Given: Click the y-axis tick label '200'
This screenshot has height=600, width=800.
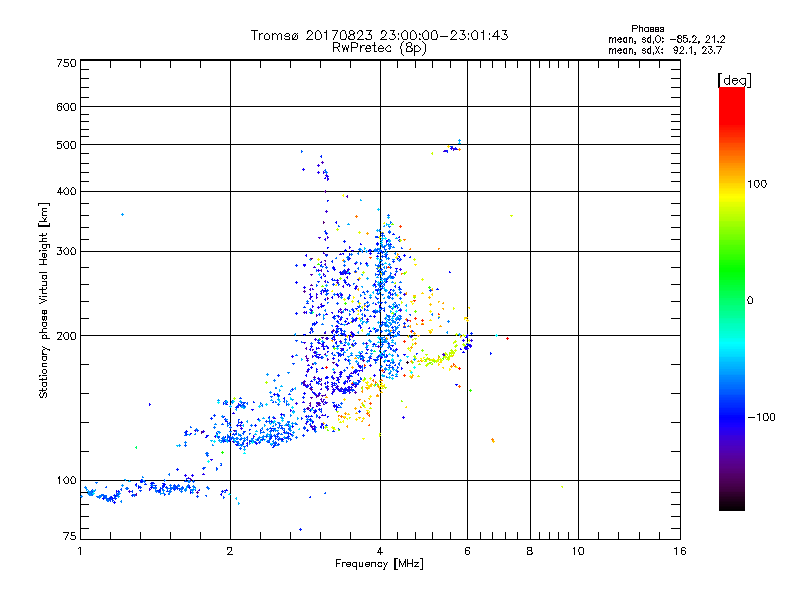Looking at the screenshot, I should tap(67, 336).
